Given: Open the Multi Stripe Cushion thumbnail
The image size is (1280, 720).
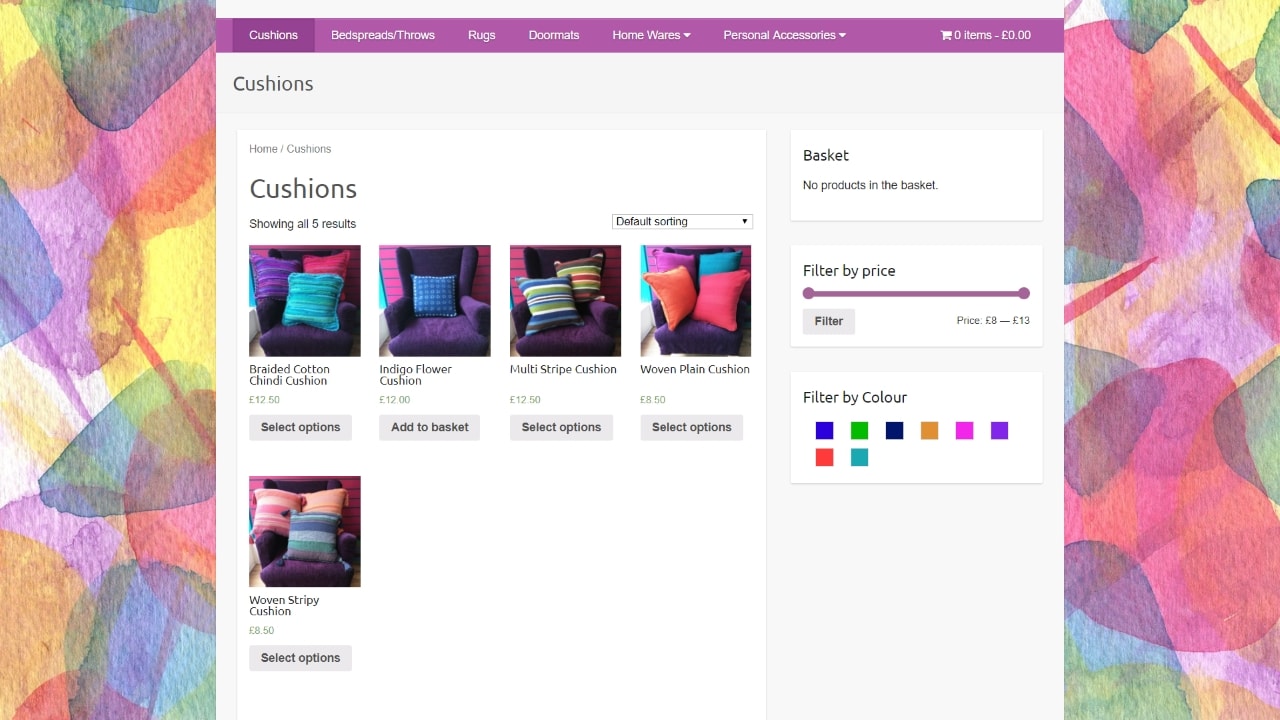Looking at the screenshot, I should 565,300.
